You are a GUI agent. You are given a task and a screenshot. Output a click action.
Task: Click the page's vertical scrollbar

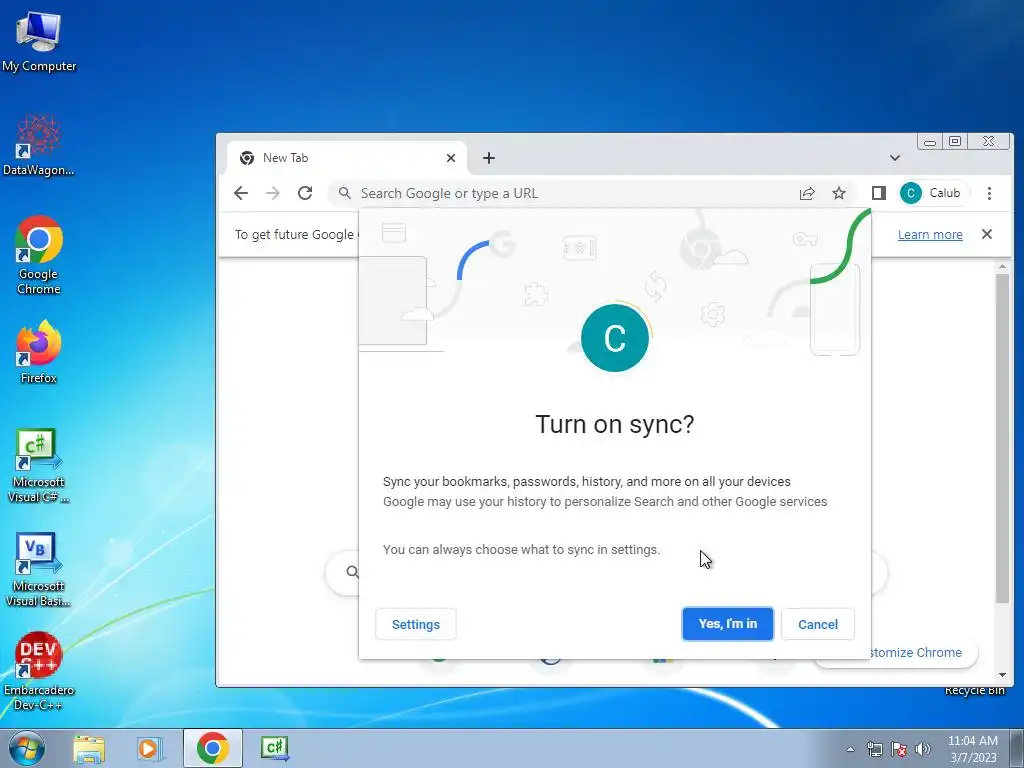[x=1002, y=438]
